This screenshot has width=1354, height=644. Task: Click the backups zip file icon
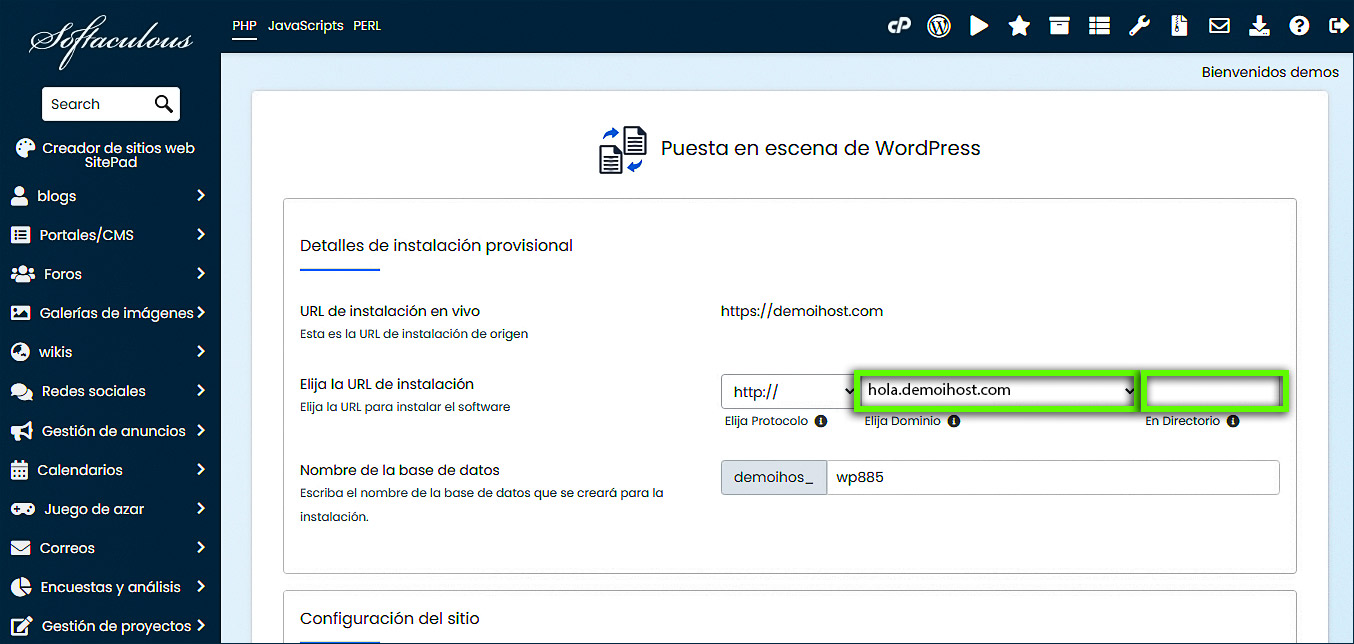(x=1179, y=25)
